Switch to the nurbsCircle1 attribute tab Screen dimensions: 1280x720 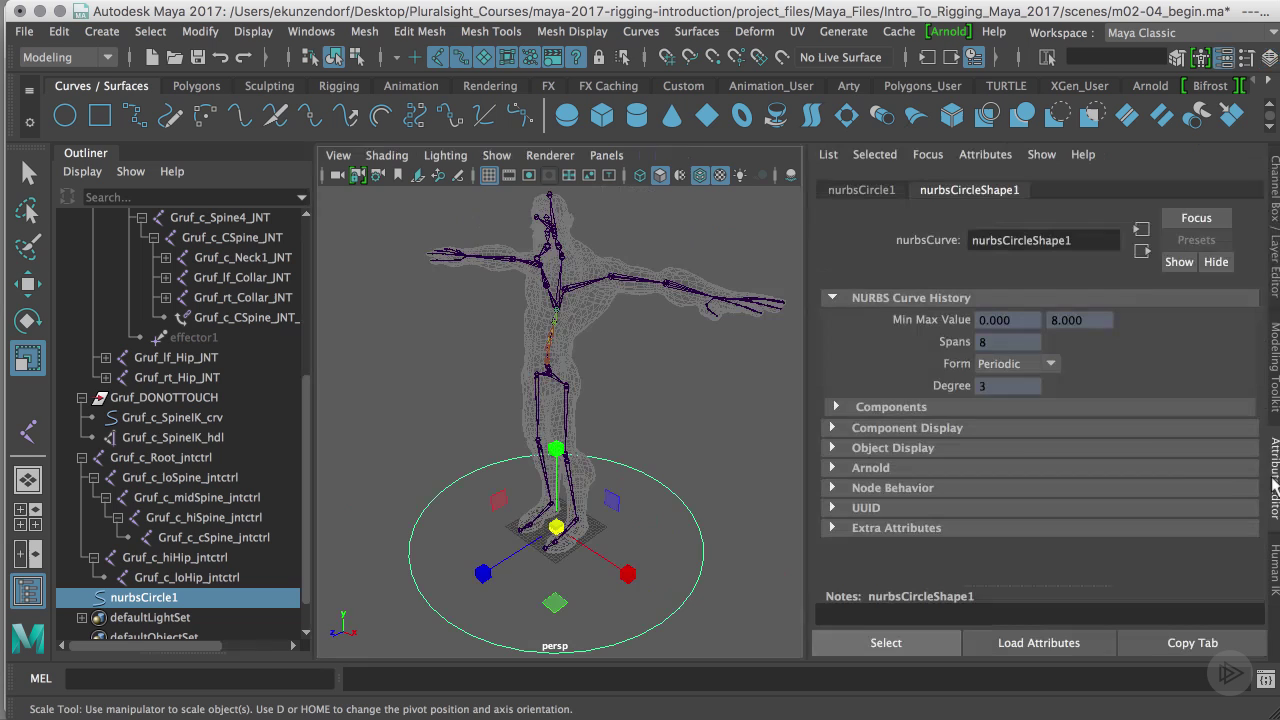click(862, 190)
